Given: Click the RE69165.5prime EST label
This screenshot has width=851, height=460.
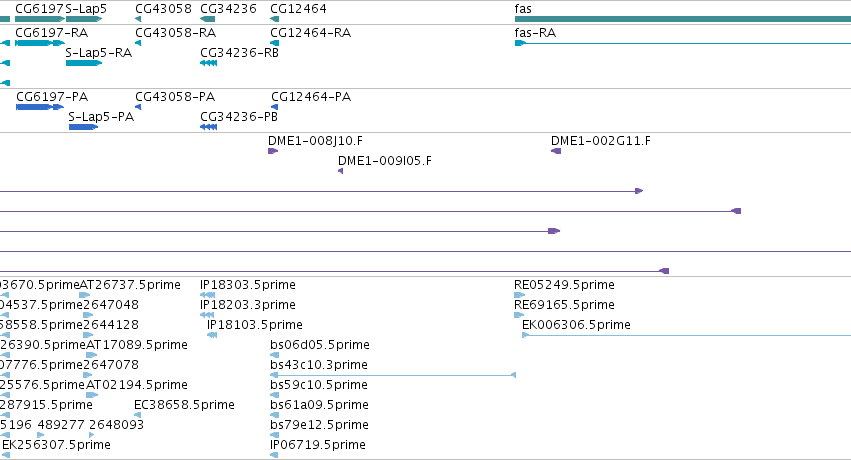Looking at the screenshot, I should 564,305.
